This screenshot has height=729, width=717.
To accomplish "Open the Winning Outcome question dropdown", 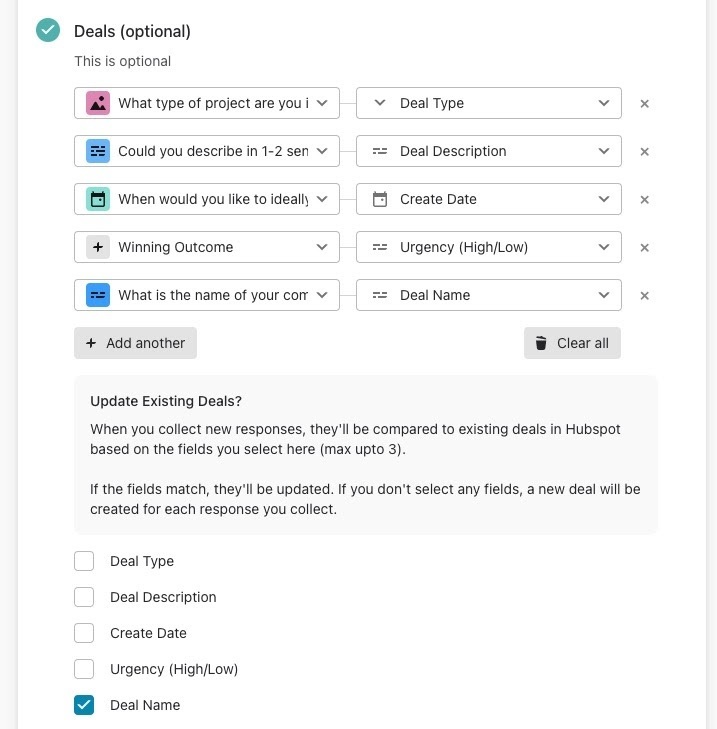I will pyautogui.click(x=207, y=247).
